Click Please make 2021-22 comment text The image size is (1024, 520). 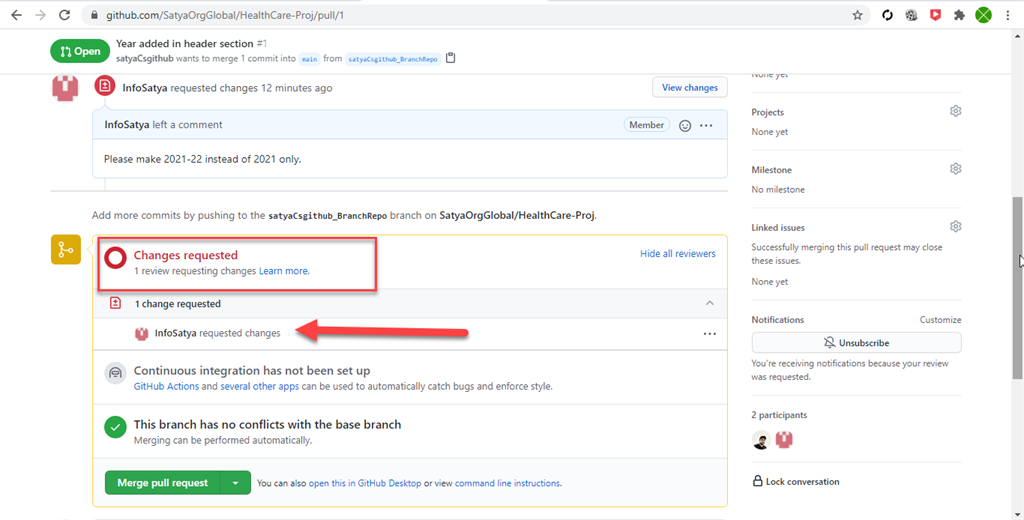pos(202,159)
